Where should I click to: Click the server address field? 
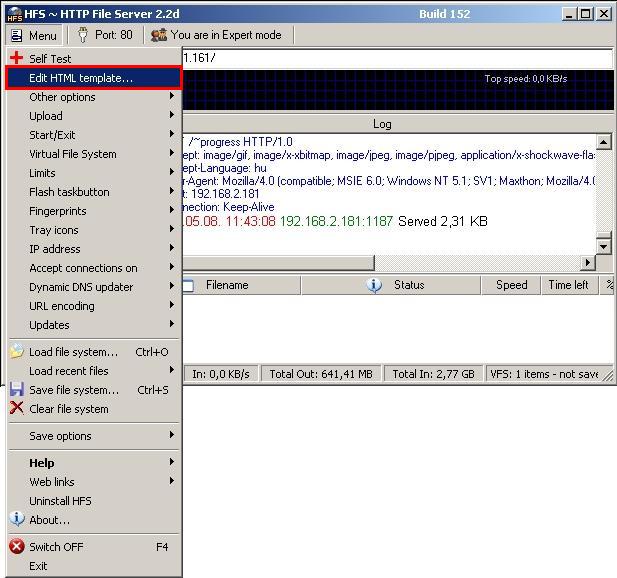(x=397, y=58)
